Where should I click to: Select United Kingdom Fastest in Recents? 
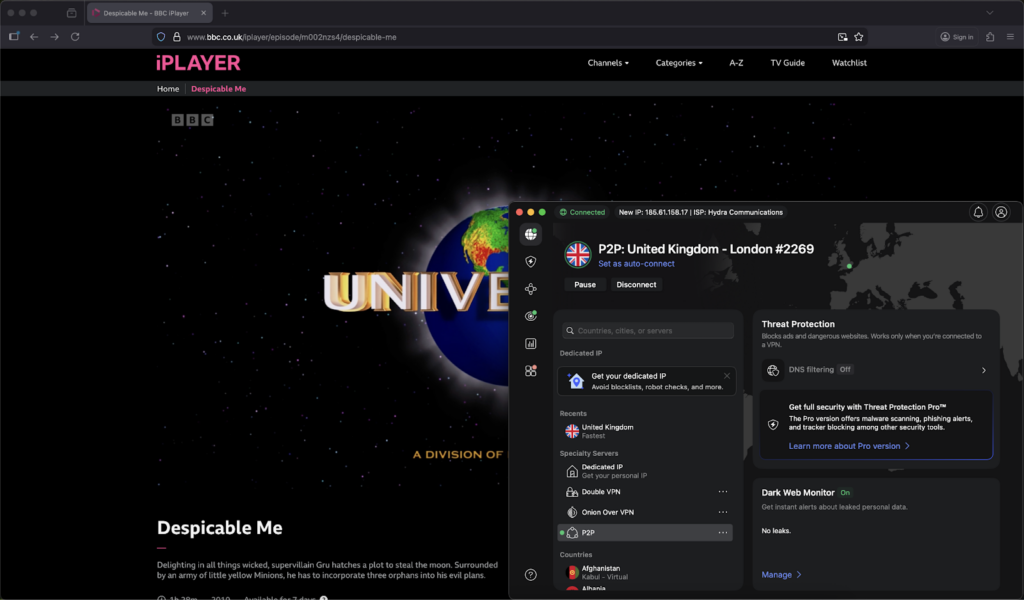[647, 431]
